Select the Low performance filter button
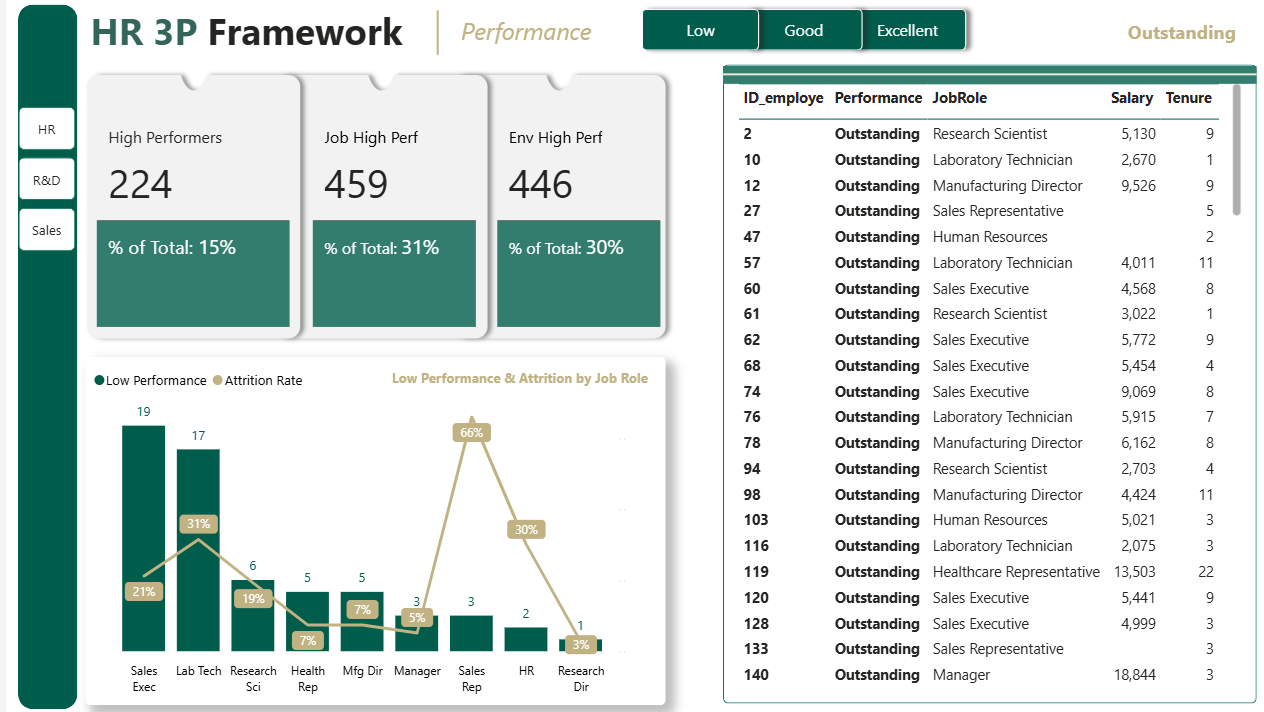 click(x=700, y=30)
